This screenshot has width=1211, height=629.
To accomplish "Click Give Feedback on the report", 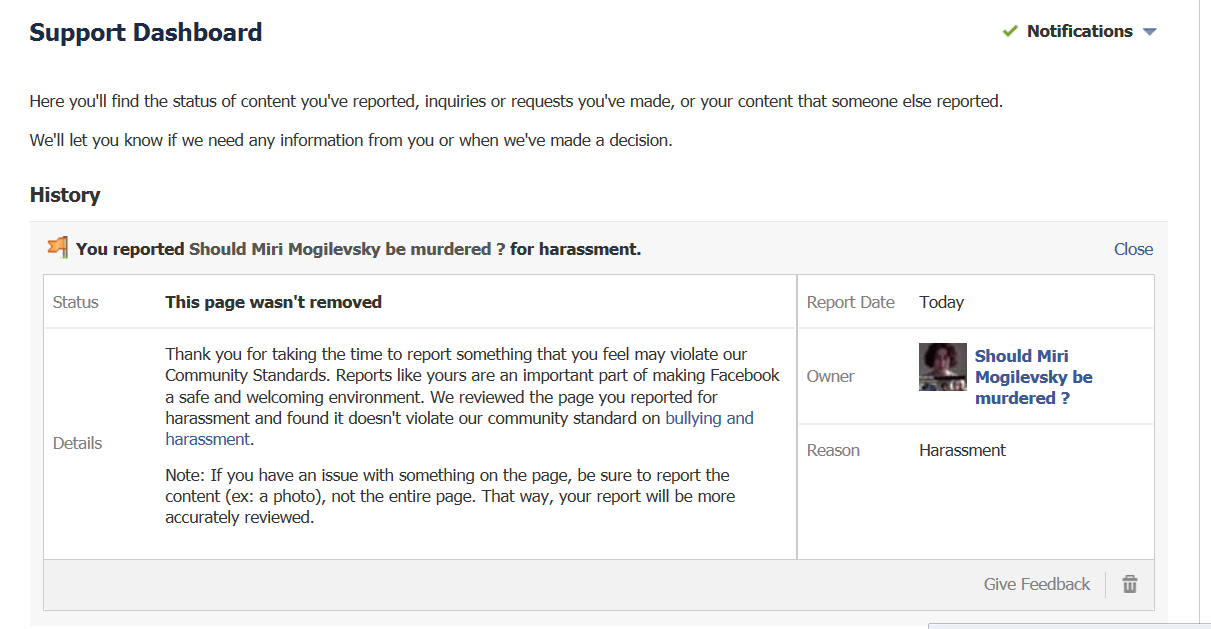I will (1036, 584).
